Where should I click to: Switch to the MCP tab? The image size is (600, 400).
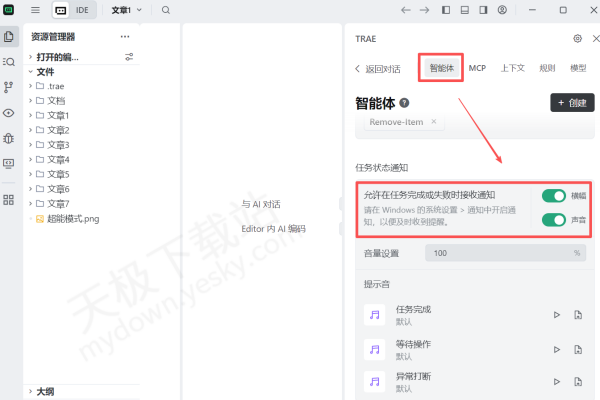[478, 68]
